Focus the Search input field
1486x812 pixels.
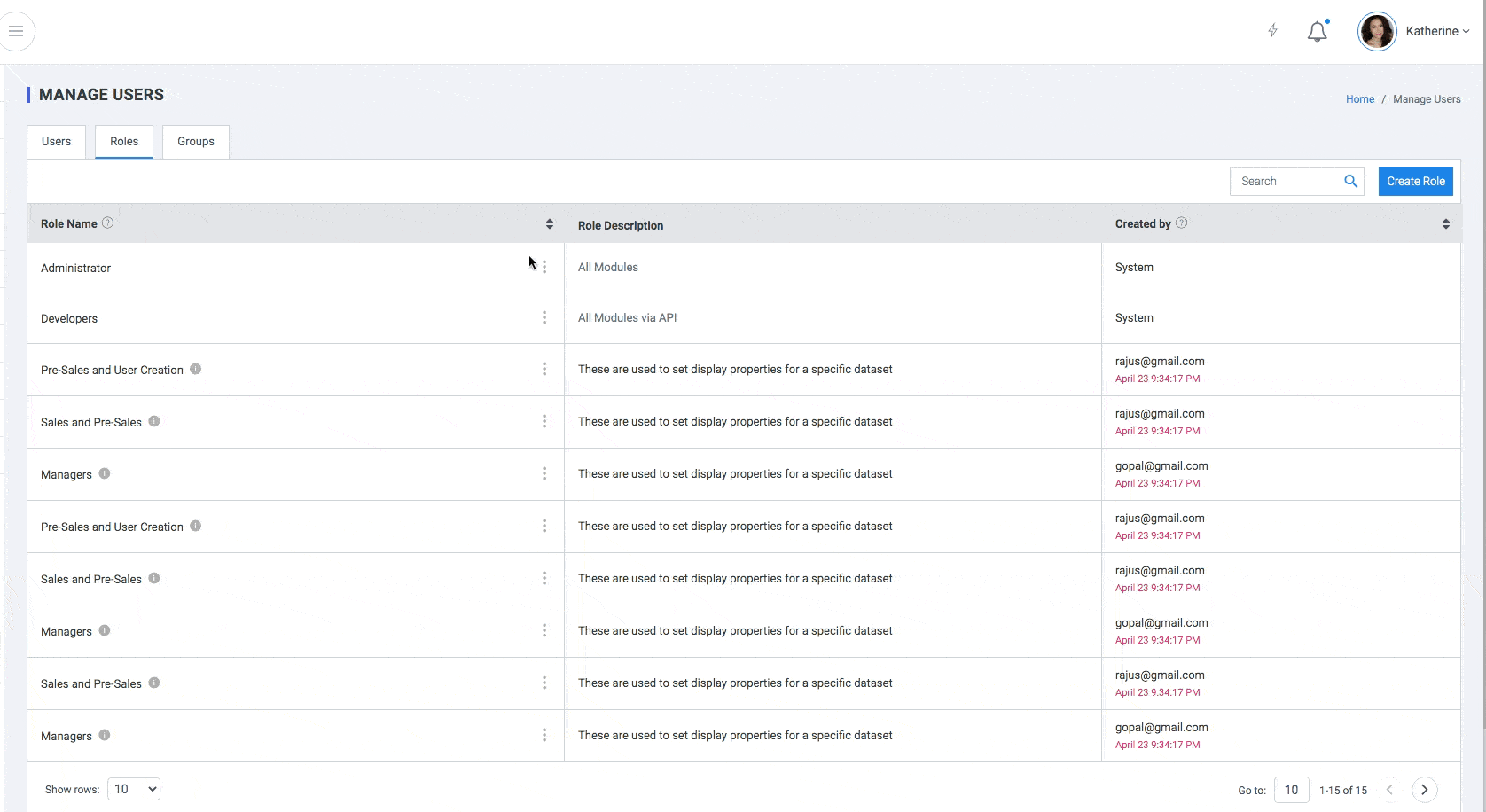(x=1287, y=181)
